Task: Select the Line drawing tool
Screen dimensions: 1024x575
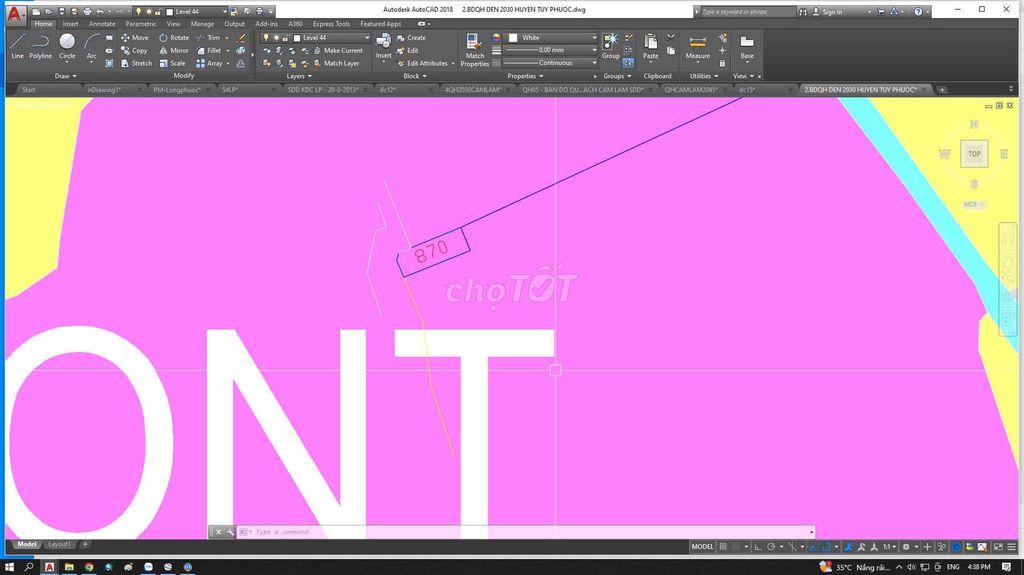Action: pyautogui.click(x=18, y=46)
